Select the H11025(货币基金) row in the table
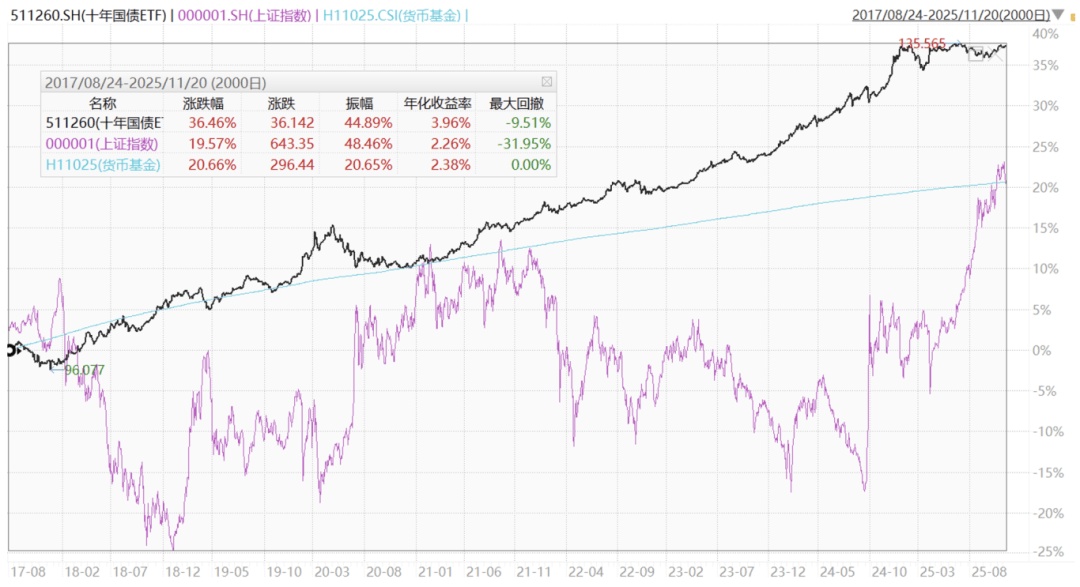 (x=102, y=164)
